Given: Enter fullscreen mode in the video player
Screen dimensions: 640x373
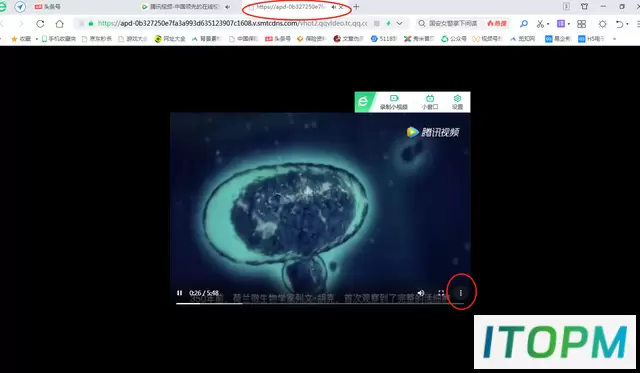Looking at the screenshot, I should pos(441,293).
